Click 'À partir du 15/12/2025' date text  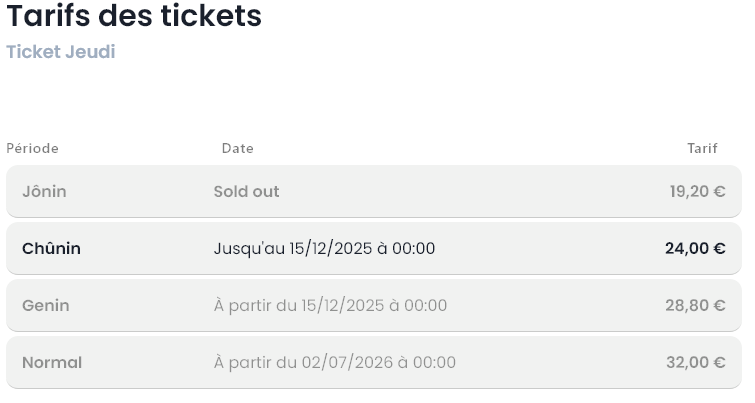pos(330,305)
